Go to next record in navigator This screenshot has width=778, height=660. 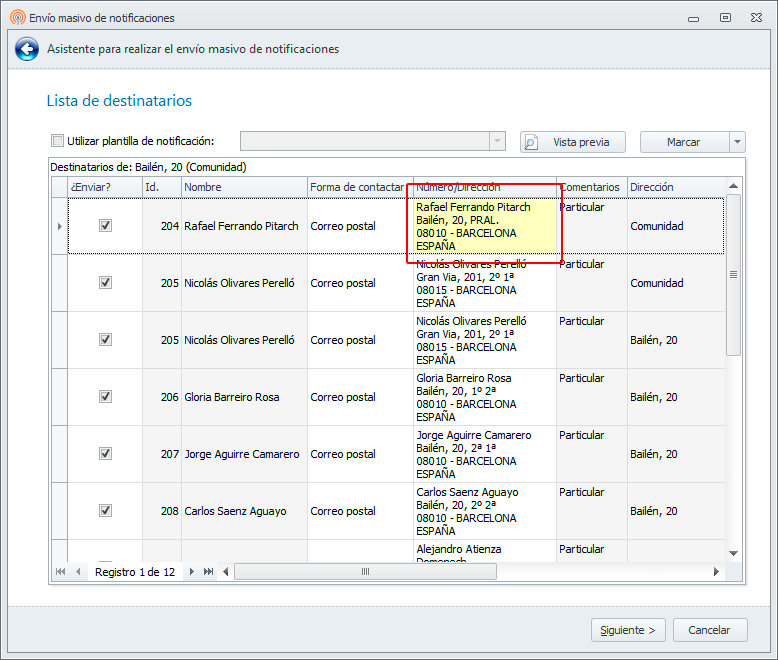[192, 572]
